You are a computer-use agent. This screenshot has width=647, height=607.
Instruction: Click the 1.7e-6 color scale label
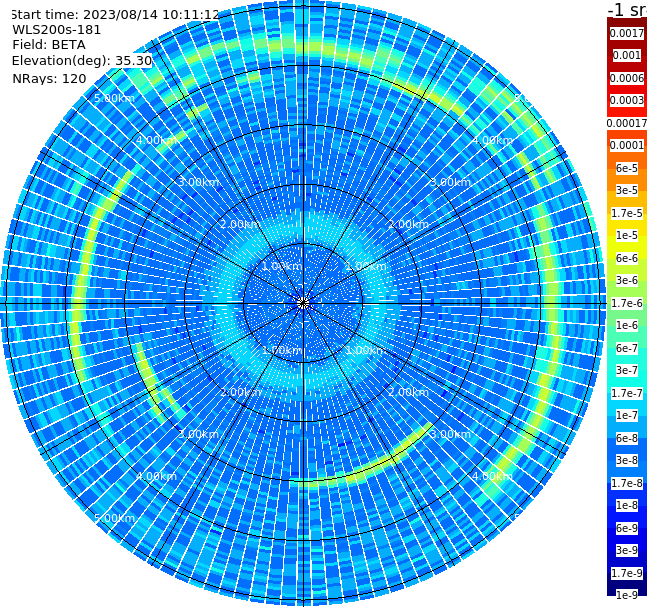627,303
